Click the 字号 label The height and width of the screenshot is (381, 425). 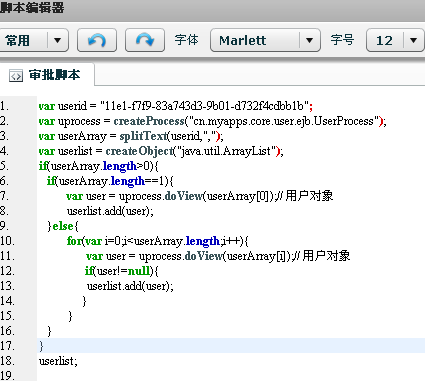pyautogui.click(x=342, y=40)
